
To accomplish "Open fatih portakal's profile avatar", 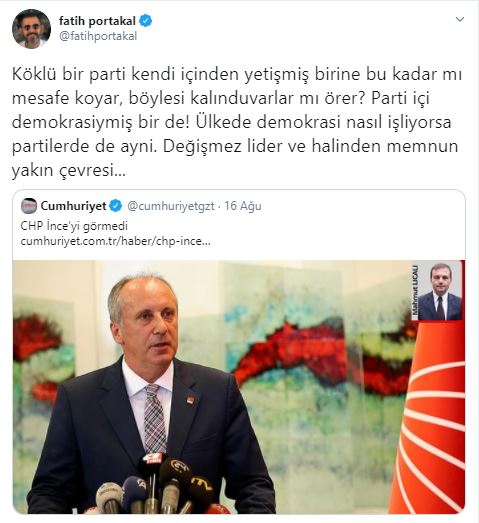I will coord(31,28).
